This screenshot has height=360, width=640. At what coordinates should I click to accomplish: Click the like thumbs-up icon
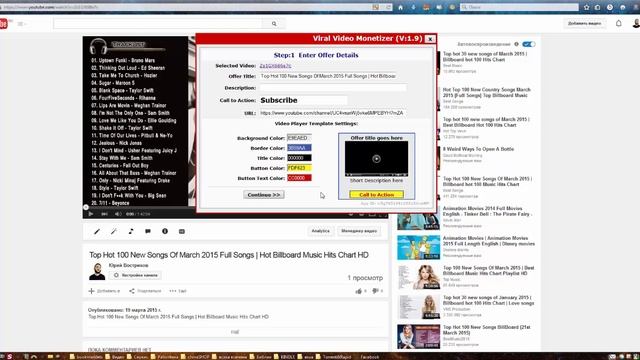click(x=358, y=291)
